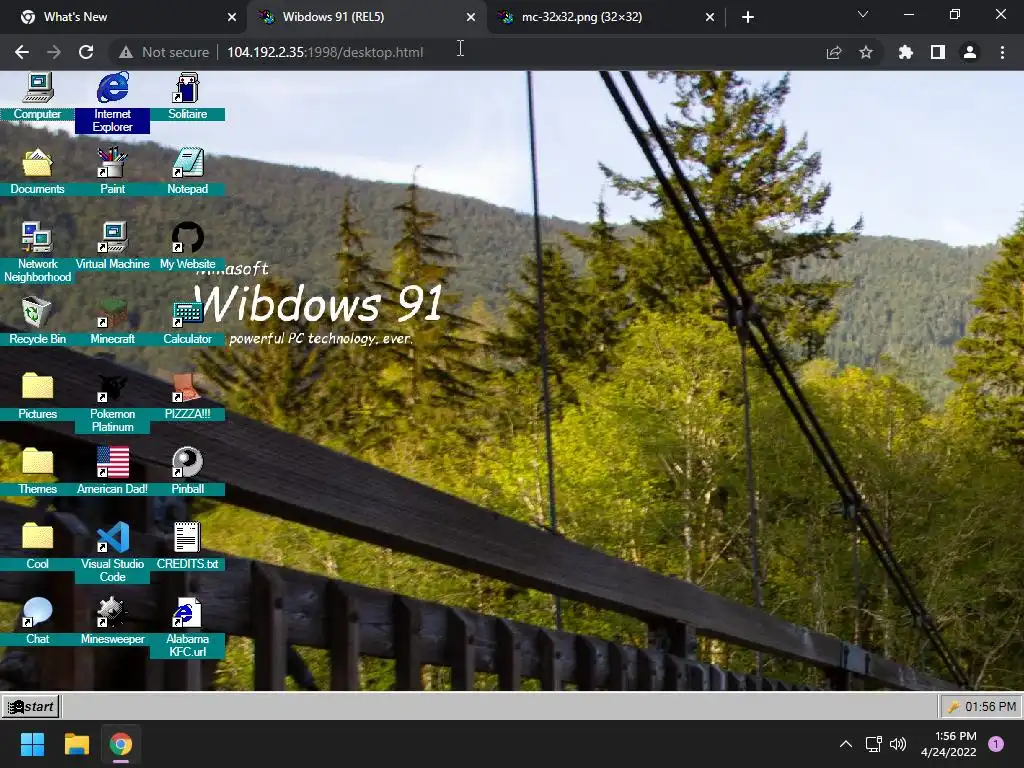Open the Pinball shortcut
The height and width of the screenshot is (768, 1024).
(x=187, y=472)
